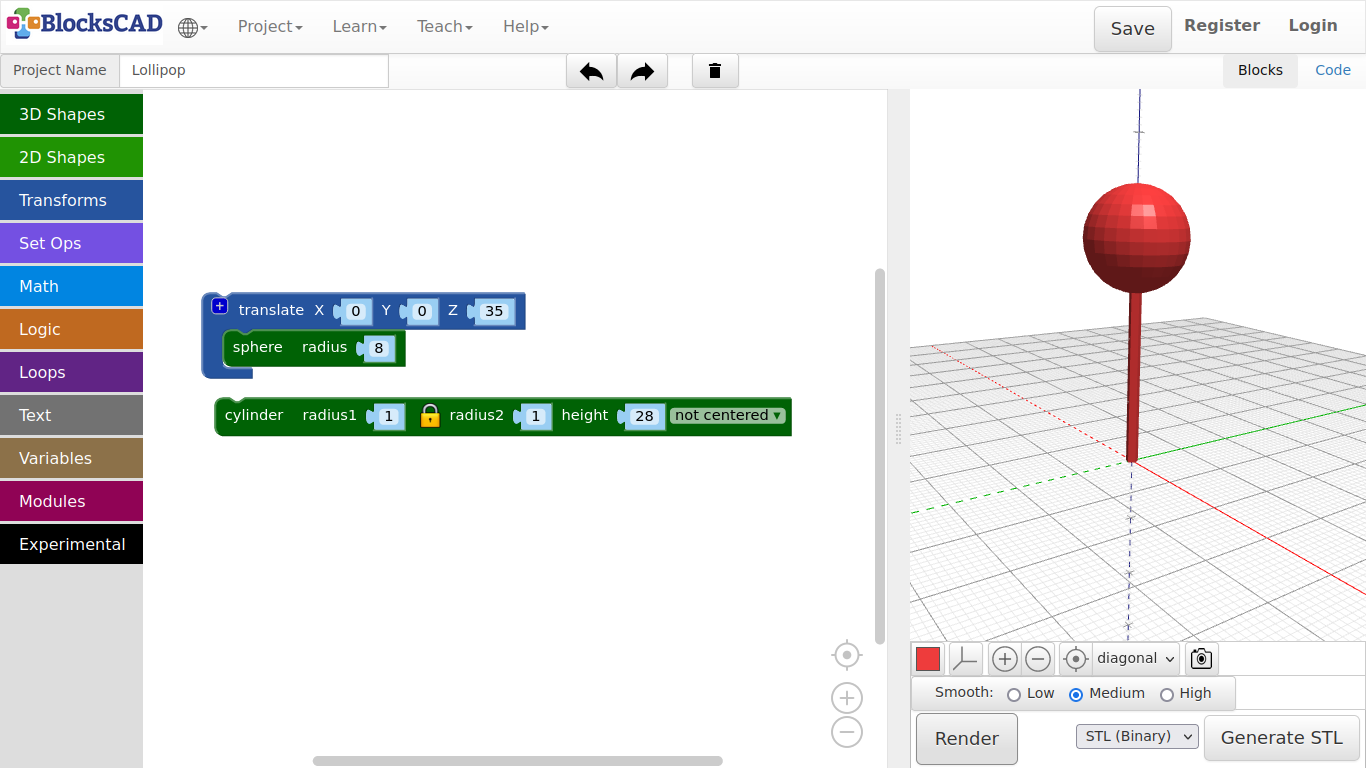
Task: Open the Project menu
Action: tap(270, 27)
